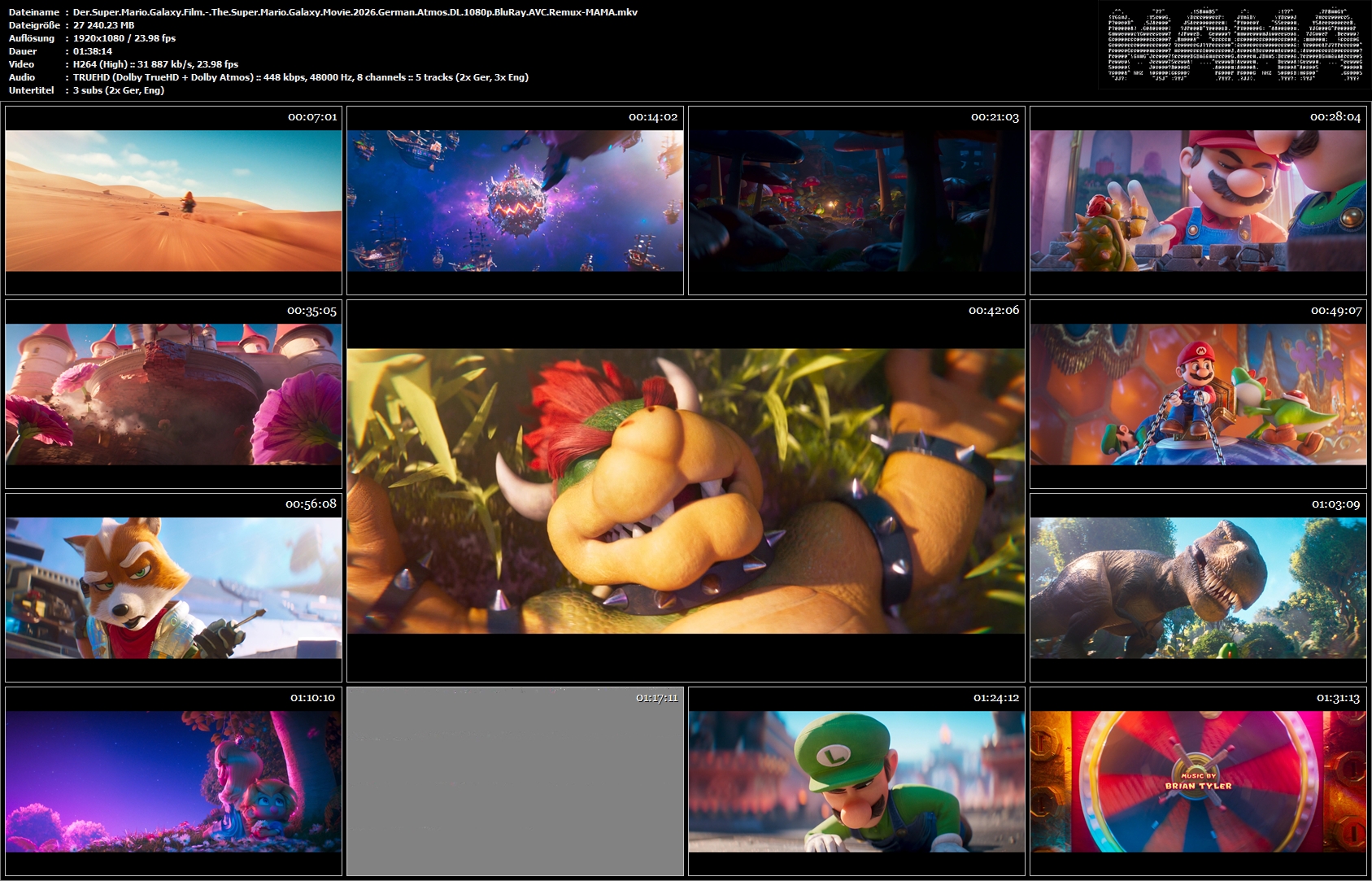The image size is (1372, 881).
Task: Click the 00:07:01 timestamp
Action: [312, 117]
